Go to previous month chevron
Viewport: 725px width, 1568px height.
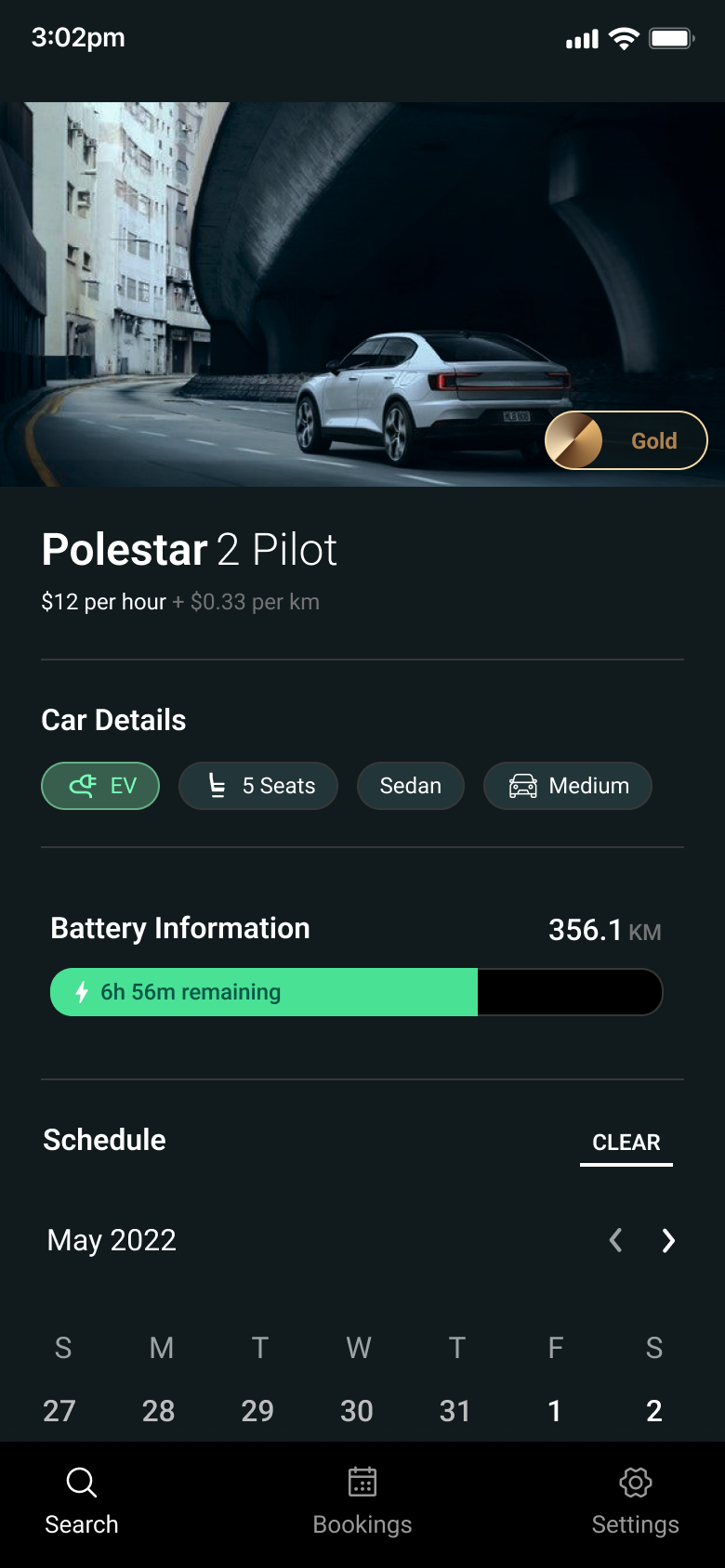point(615,1240)
